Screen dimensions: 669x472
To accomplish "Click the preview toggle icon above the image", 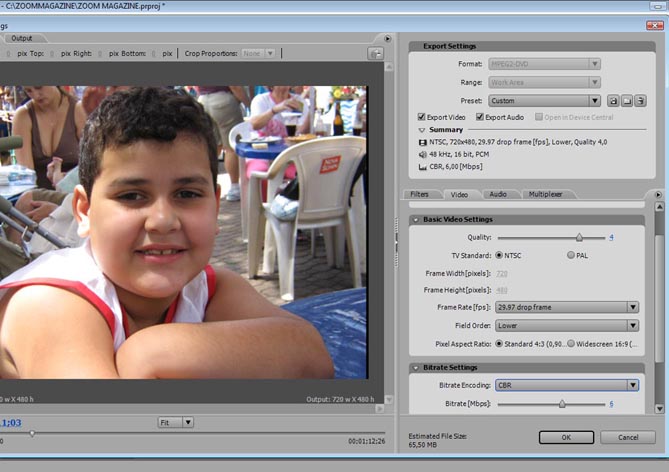I will [x=375, y=53].
